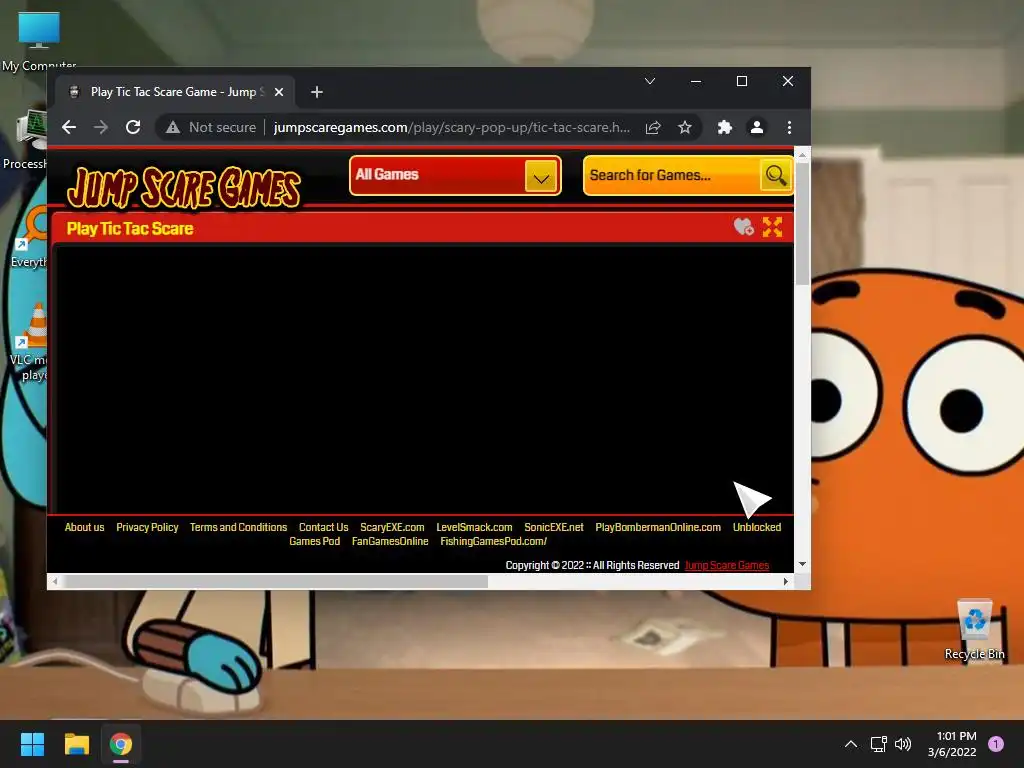Viewport: 1024px width, 768px height.
Task: Click the yellow arrow of All Games
Action: [x=541, y=176]
